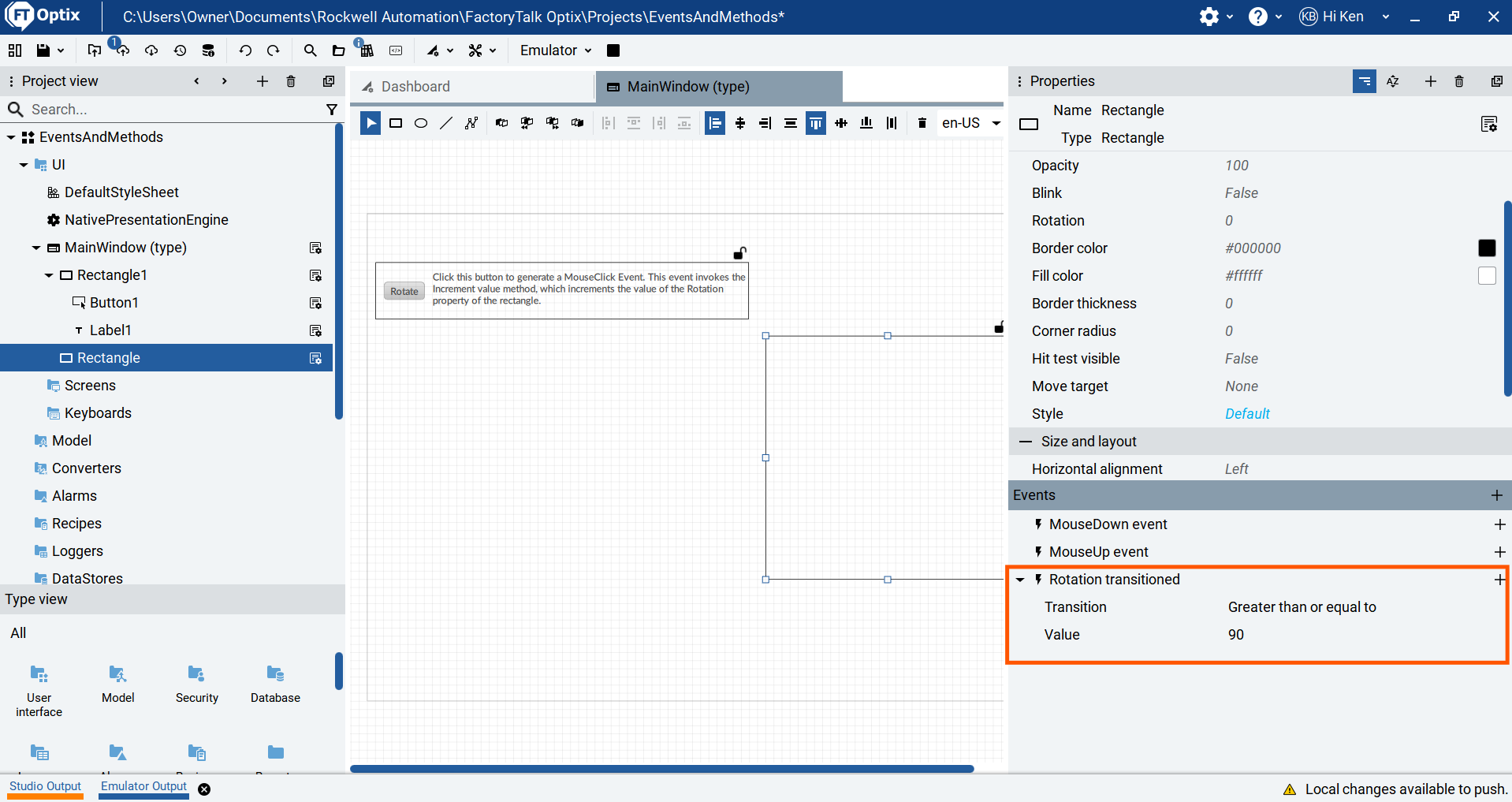Edit the Opacity value 100
1512x802 pixels.
tap(1237, 166)
